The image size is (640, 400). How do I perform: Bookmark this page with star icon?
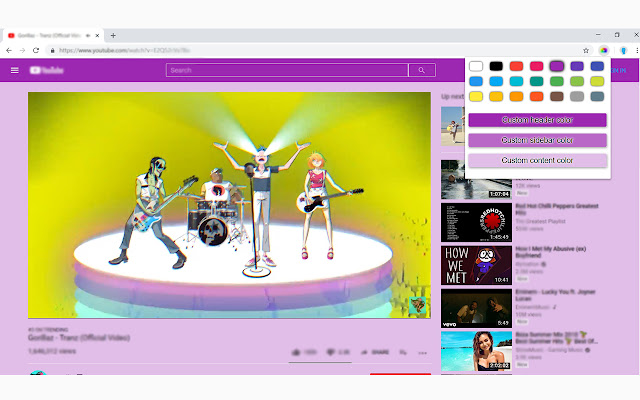click(586, 49)
